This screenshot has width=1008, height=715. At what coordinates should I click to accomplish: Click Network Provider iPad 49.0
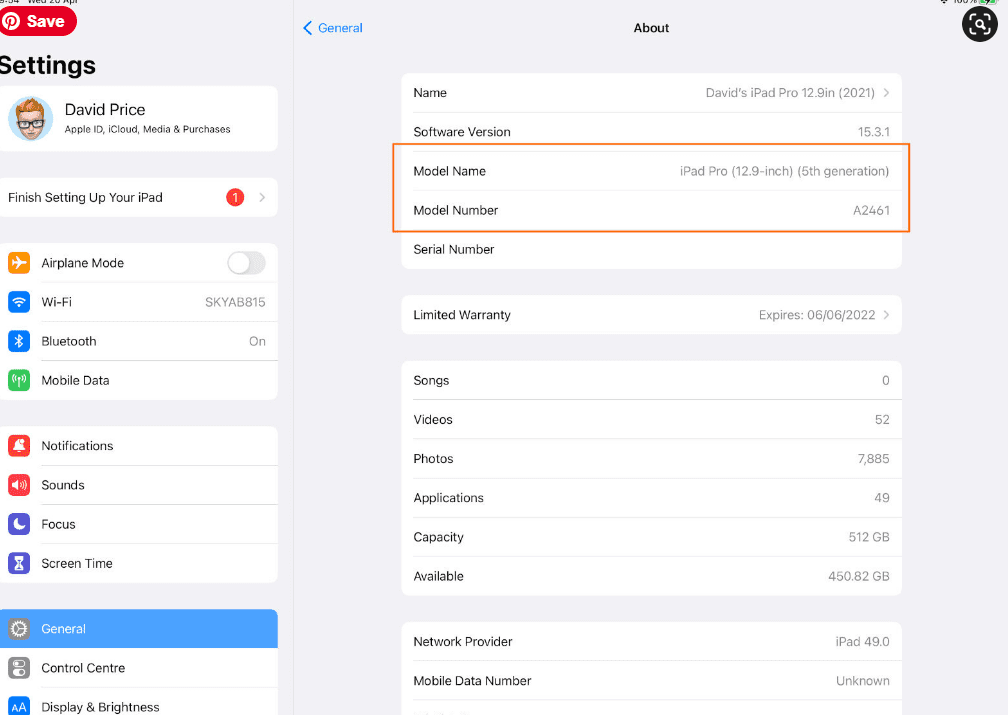coord(862,642)
